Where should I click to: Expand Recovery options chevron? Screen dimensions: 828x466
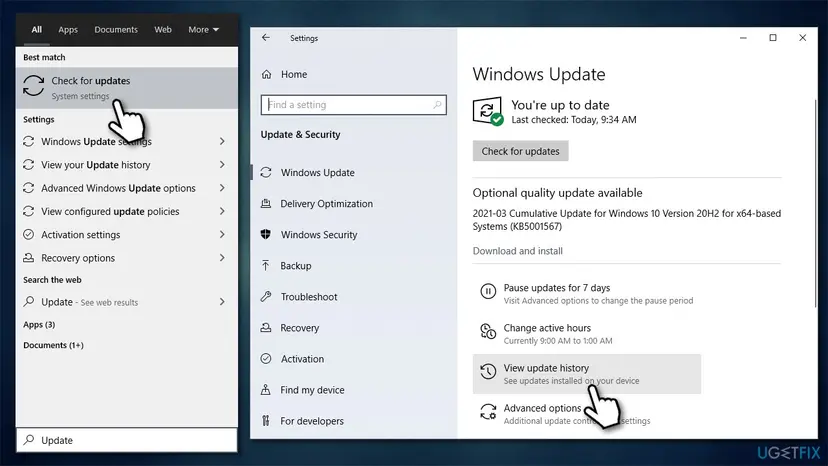click(x=222, y=258)
